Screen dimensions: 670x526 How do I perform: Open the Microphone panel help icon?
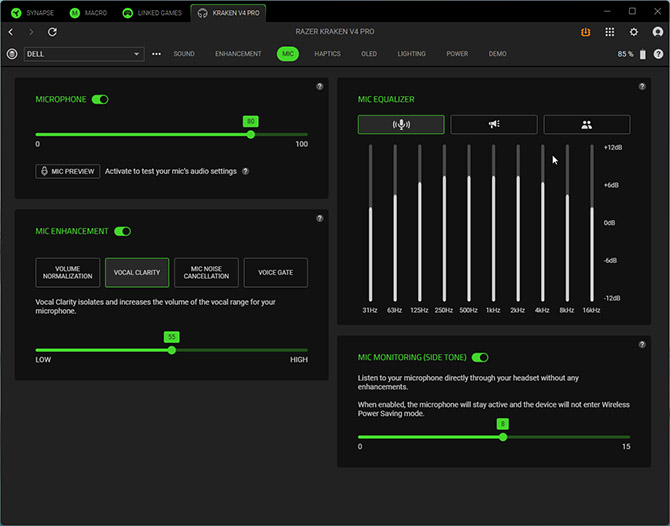(320, 86)
